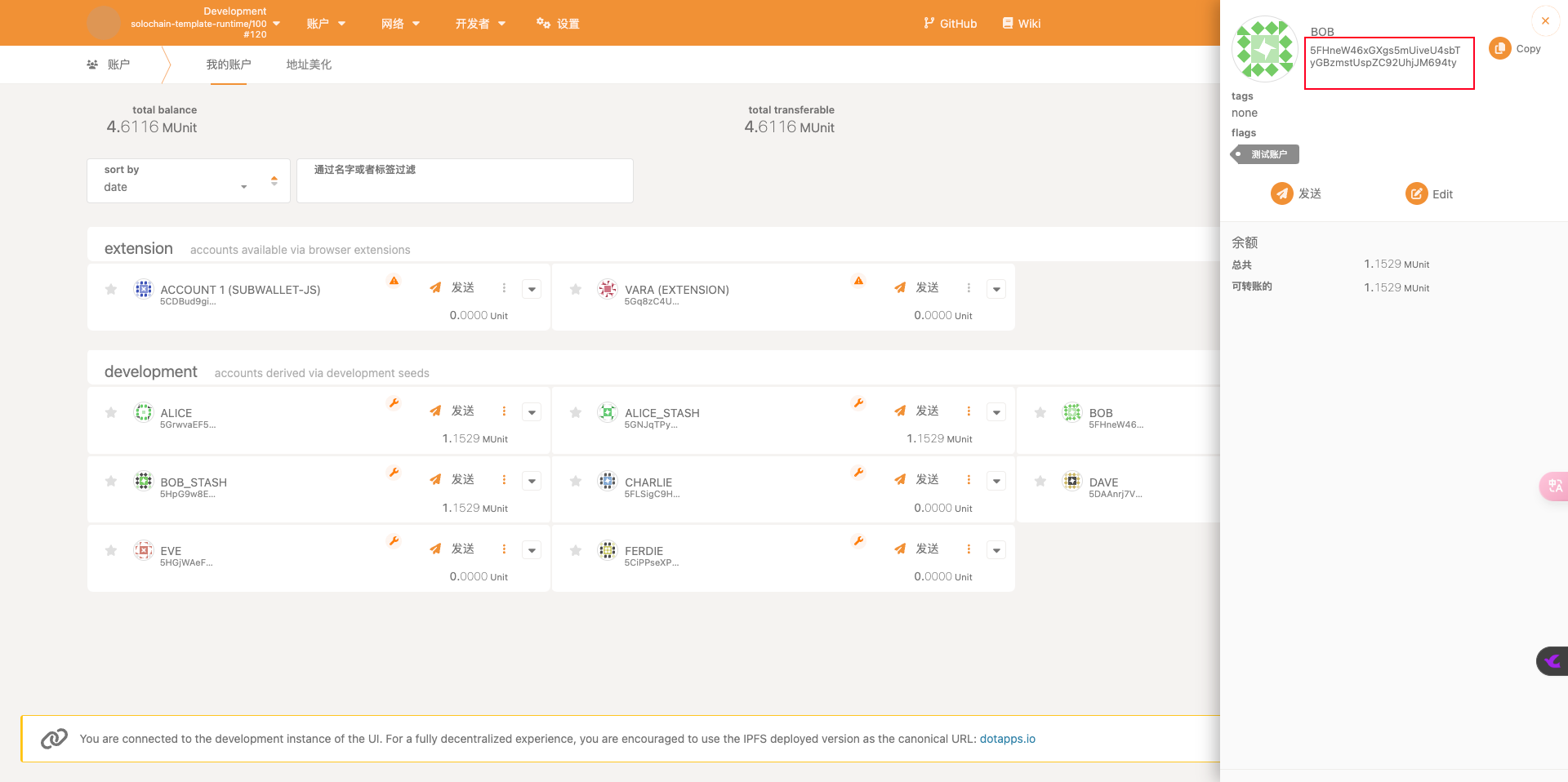Click warning triangle on ACCOUNT 1
This screenshot has height=782, width=1568.
point(394,281)
